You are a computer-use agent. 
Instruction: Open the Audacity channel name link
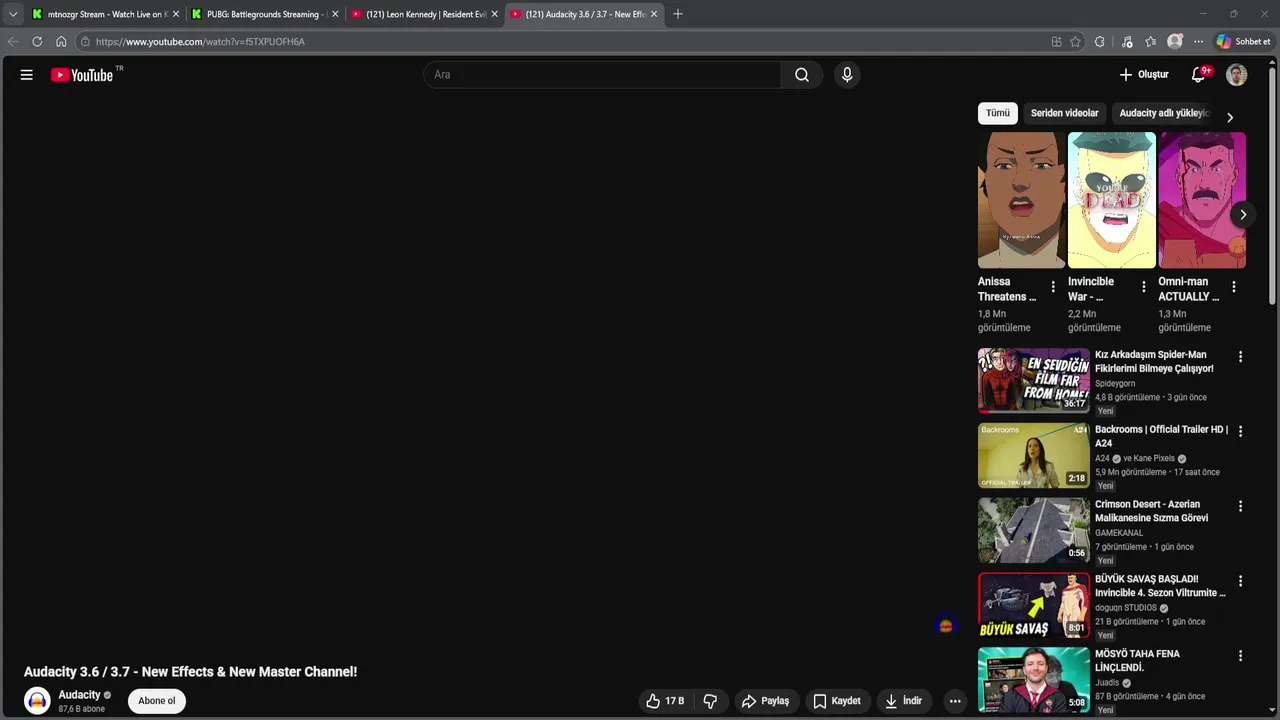(x=79, y=695)
